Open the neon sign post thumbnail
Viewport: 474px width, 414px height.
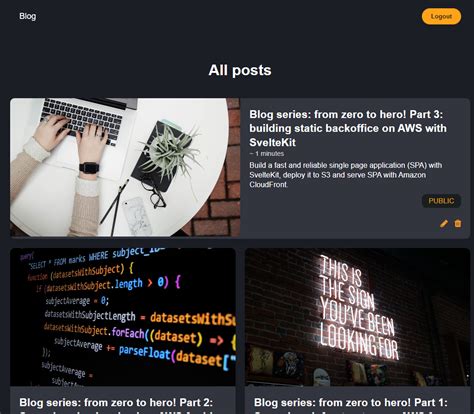pyautogui.click(x=357, y=317)
